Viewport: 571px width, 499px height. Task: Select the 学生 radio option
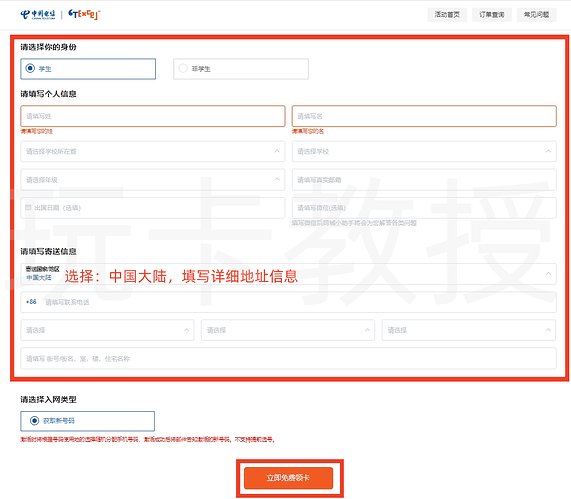tap(88, 68)
